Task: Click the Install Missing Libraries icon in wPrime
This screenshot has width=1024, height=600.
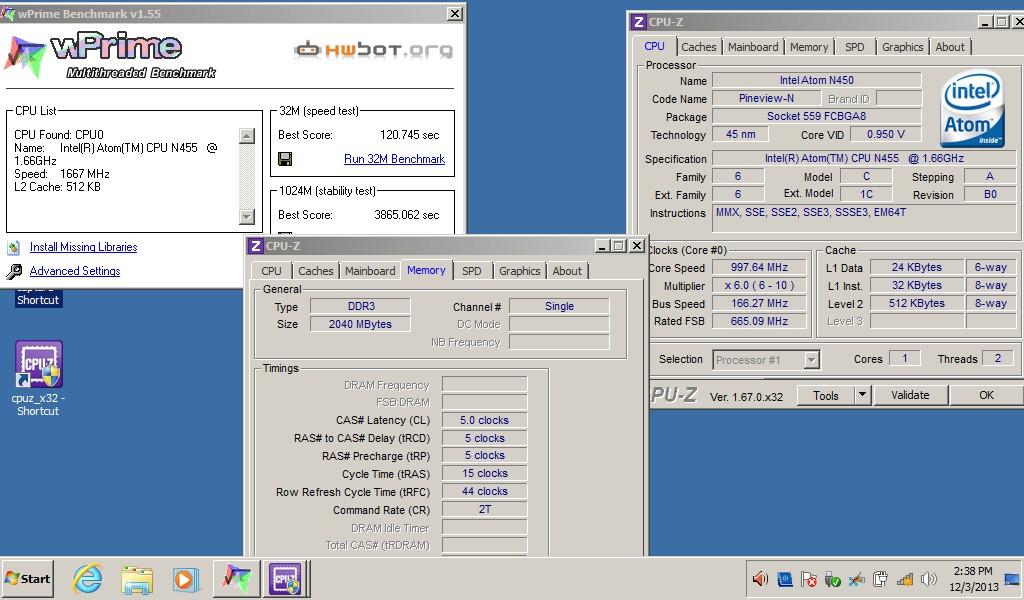Action: coord(14,247)
